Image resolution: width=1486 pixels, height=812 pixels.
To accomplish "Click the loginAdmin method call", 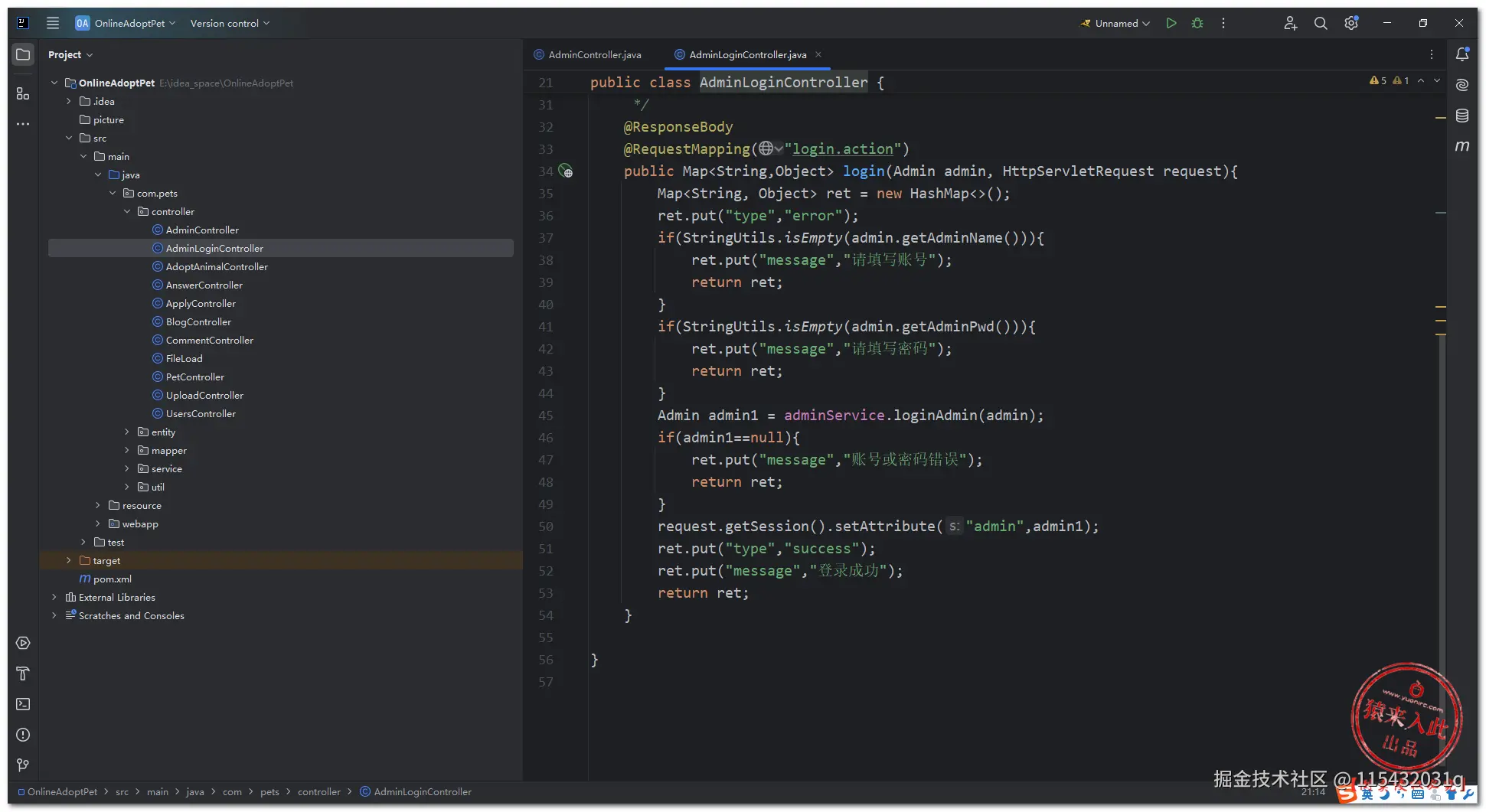I will 936,415.
